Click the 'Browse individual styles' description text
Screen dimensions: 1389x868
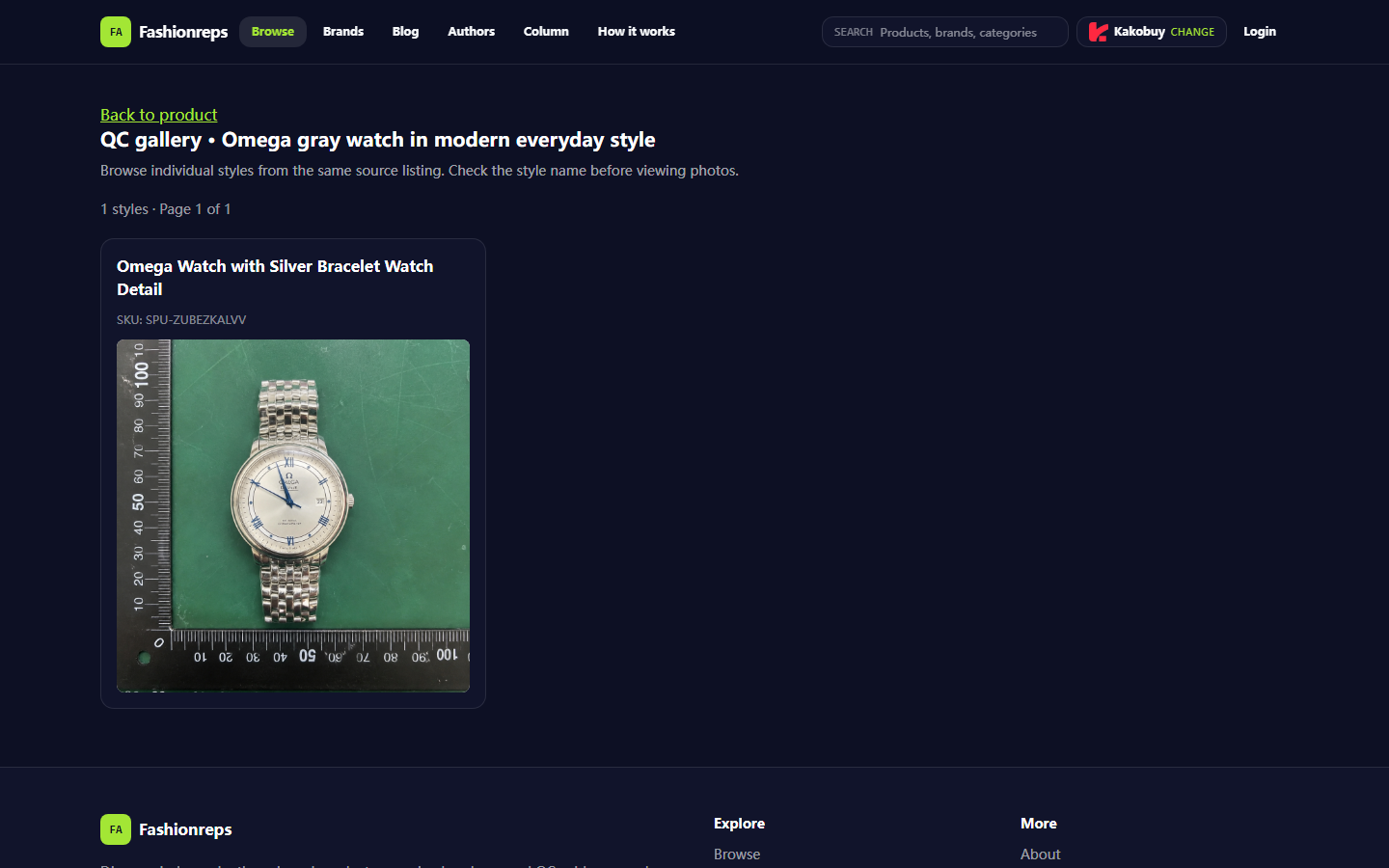[x=420, y=171]
